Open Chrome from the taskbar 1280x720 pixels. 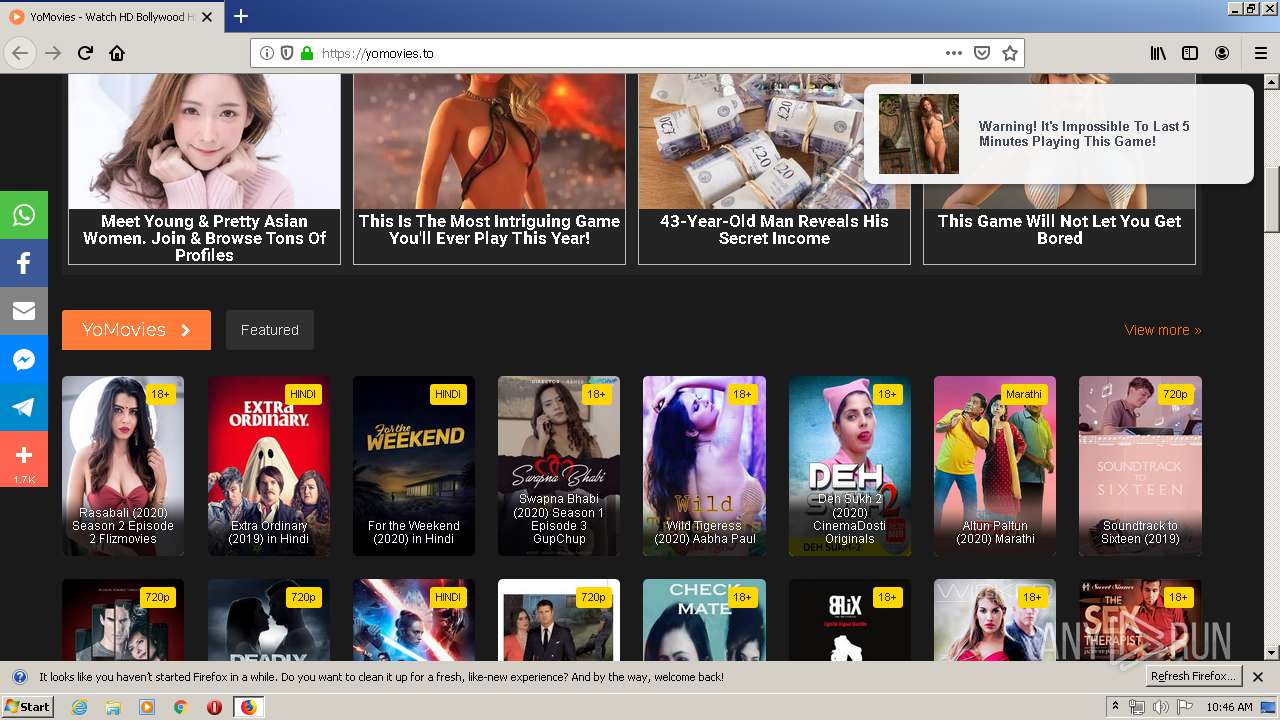(180, 707)
